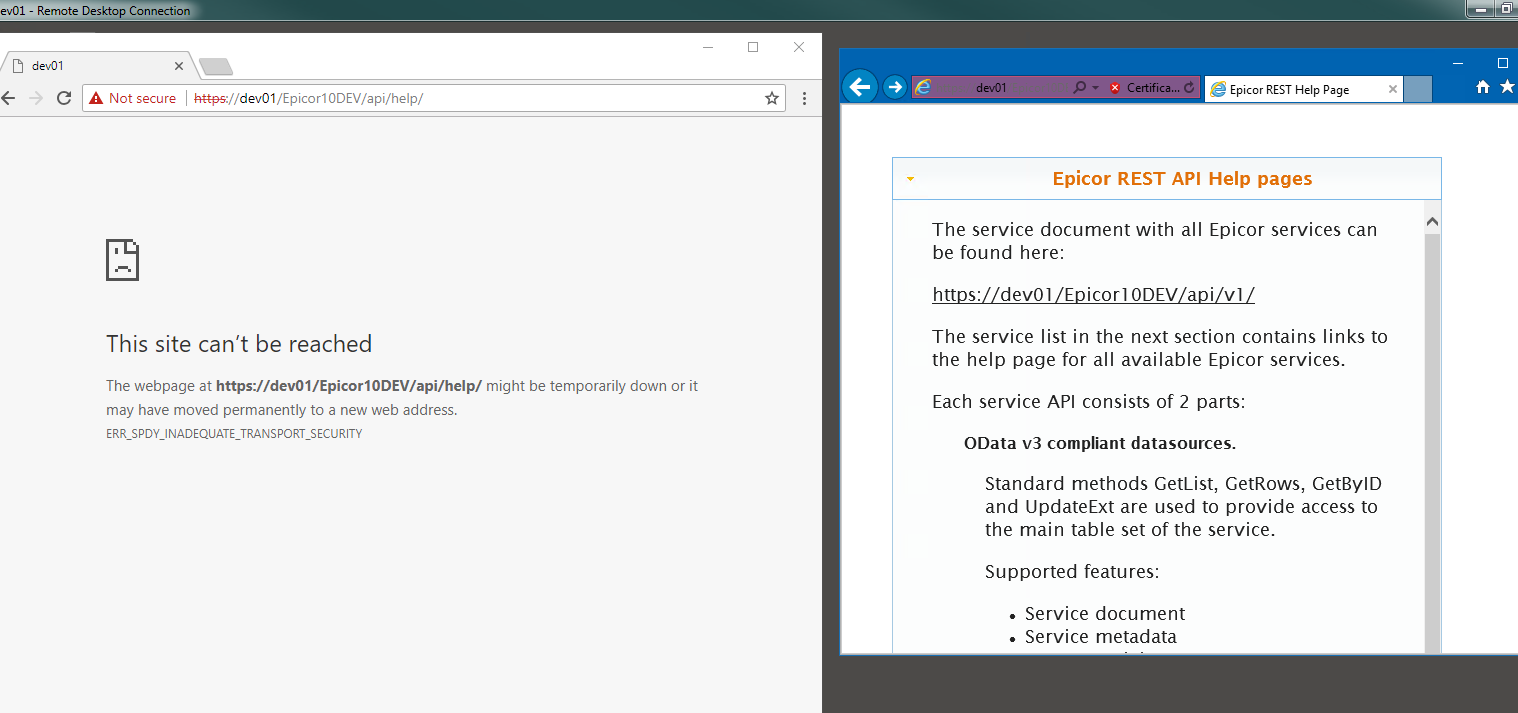Click the Chrome address bar URL

coord(308,98)
